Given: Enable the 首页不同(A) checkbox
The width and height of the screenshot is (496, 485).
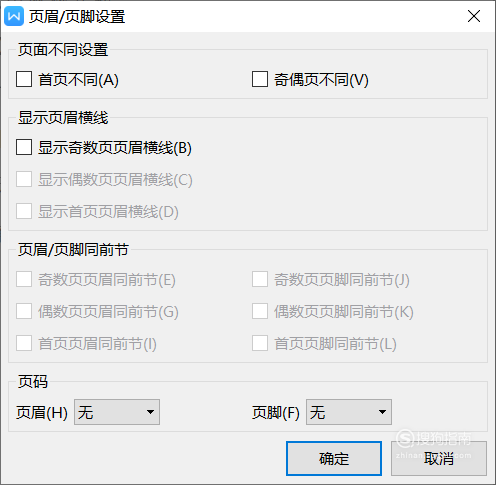Looking at the screenshot, I should point(24,79).
